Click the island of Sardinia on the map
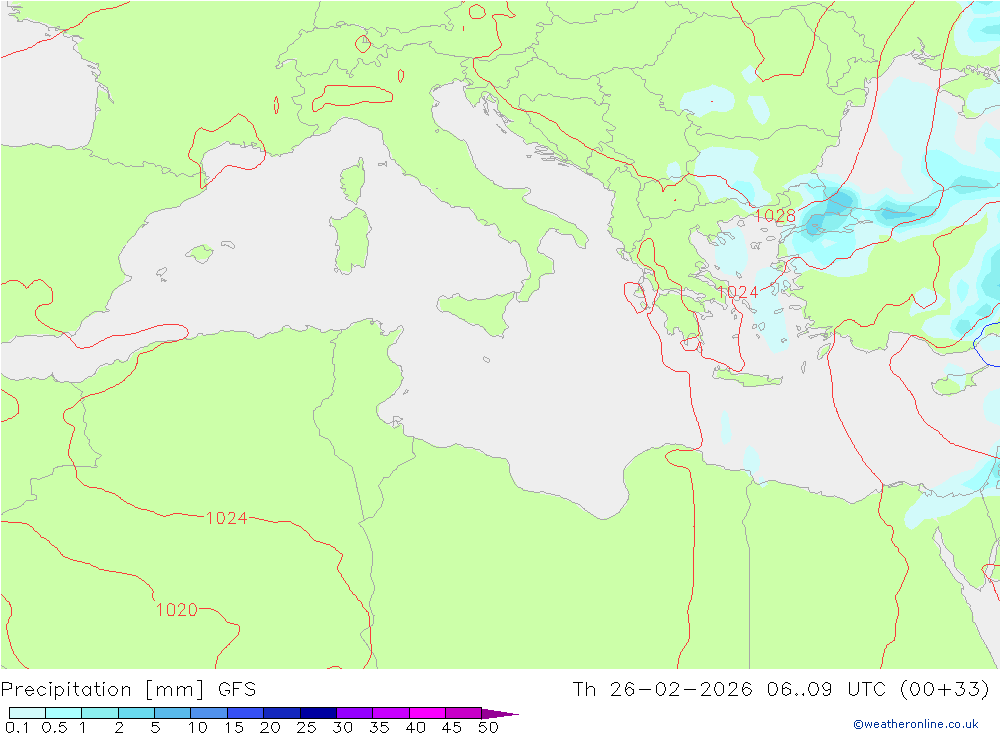 pos(350,241)
